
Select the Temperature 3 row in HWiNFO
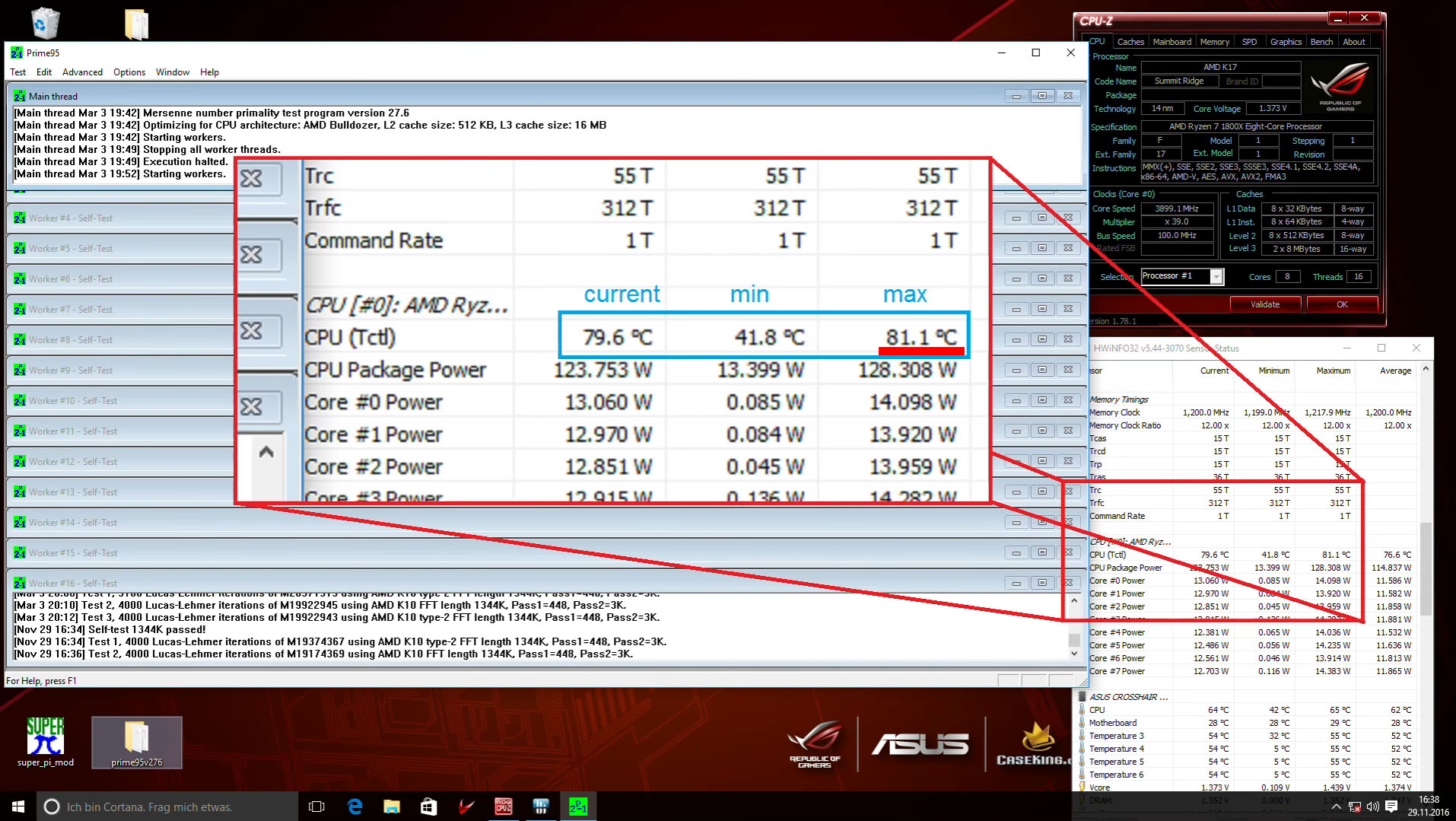pyautogui.click(x=1251, y=736)
